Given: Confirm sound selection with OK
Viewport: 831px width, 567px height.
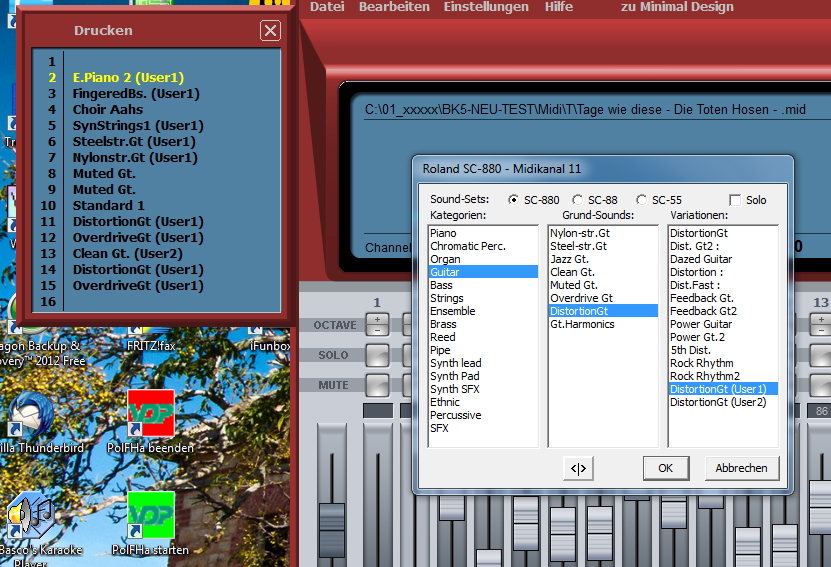Looking at the screenshot, I should pos(665,467).
